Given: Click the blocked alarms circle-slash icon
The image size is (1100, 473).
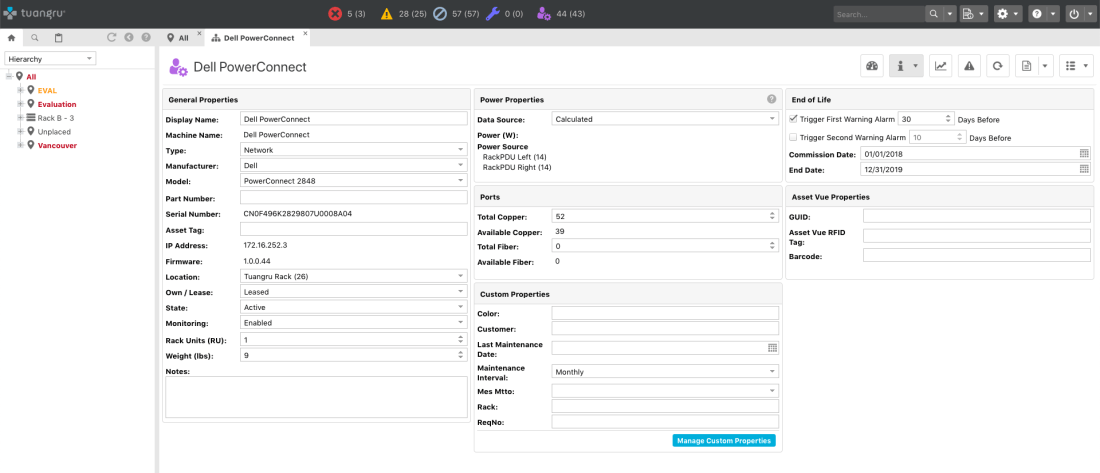Looking at the screenshot, I should [x=440, y=13].
